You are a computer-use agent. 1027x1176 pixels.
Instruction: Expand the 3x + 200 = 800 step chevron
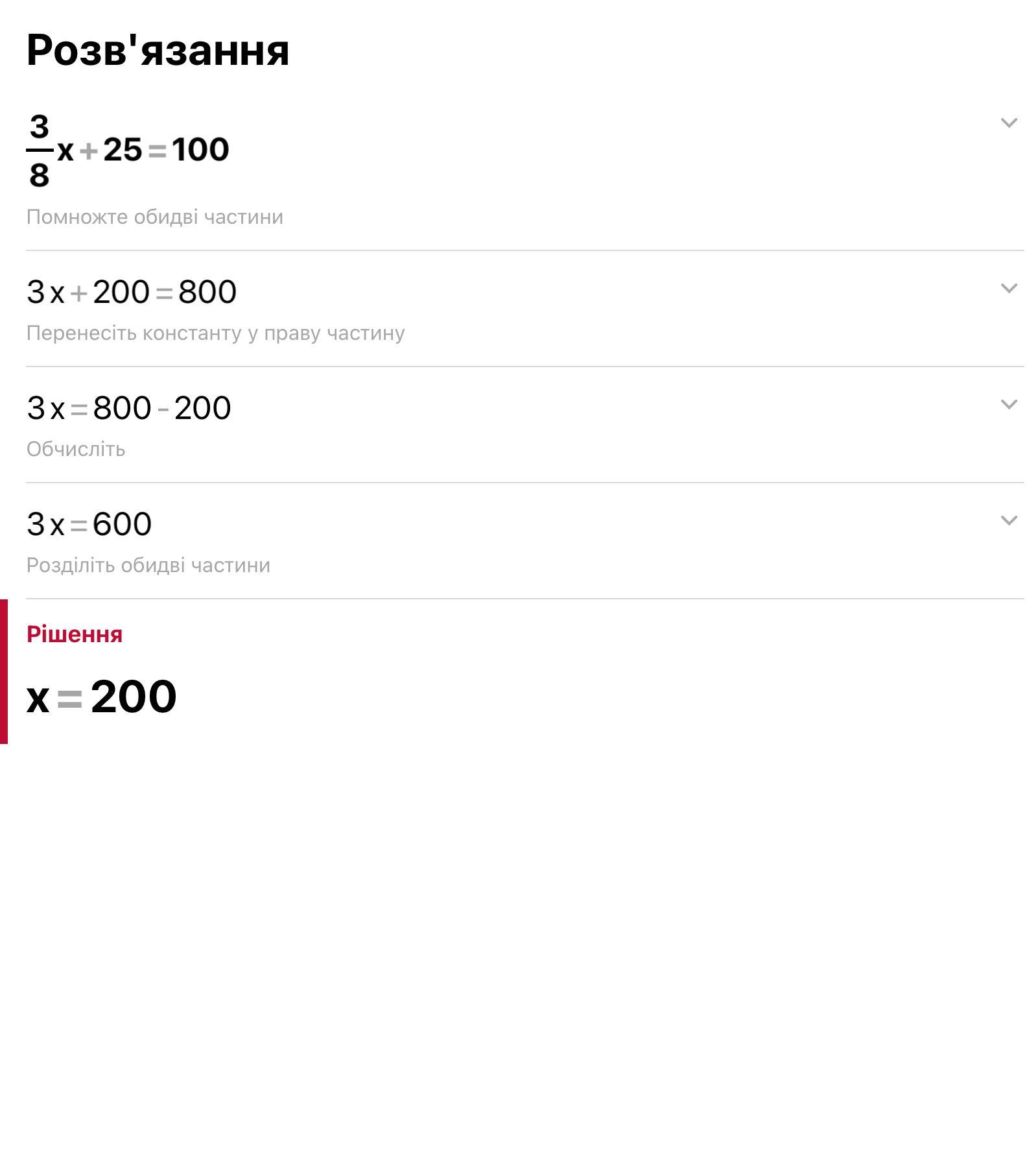point(1008,288)
